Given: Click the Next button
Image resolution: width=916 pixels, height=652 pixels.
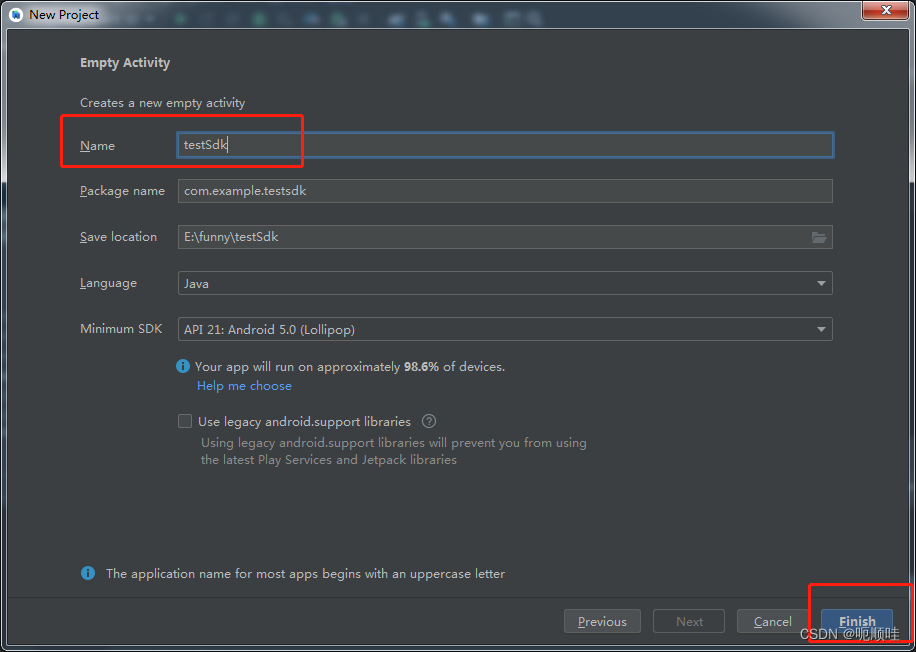Looking at the screenshot, I should (x=688, y=621).
